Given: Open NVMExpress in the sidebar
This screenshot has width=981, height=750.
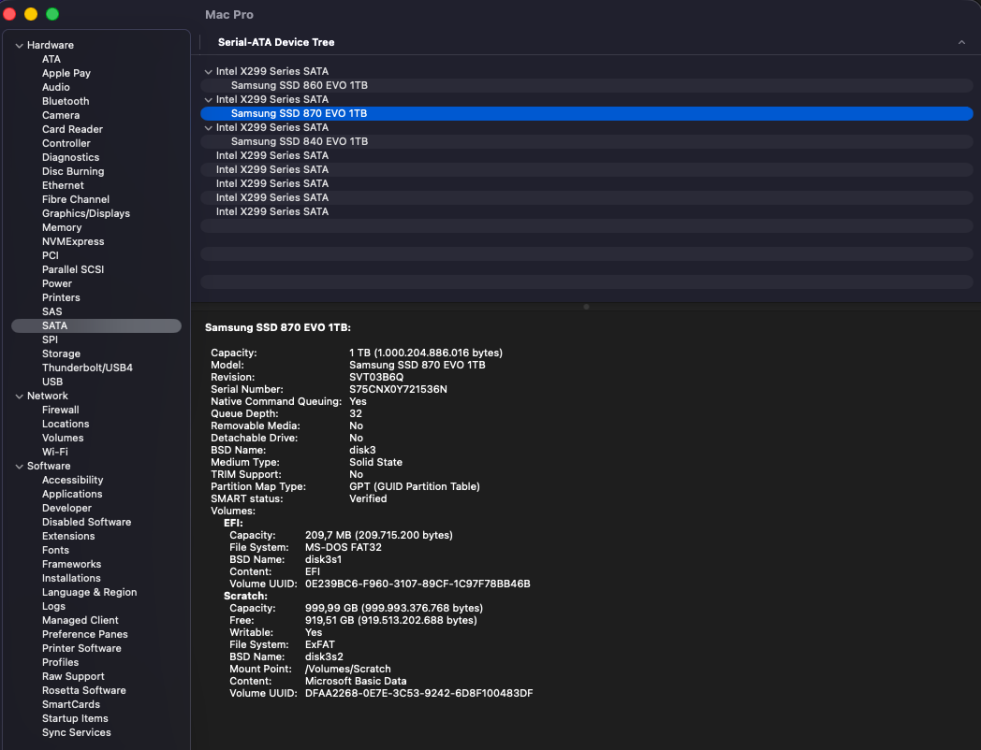Looking at the screenshot, I should (73, 241).
